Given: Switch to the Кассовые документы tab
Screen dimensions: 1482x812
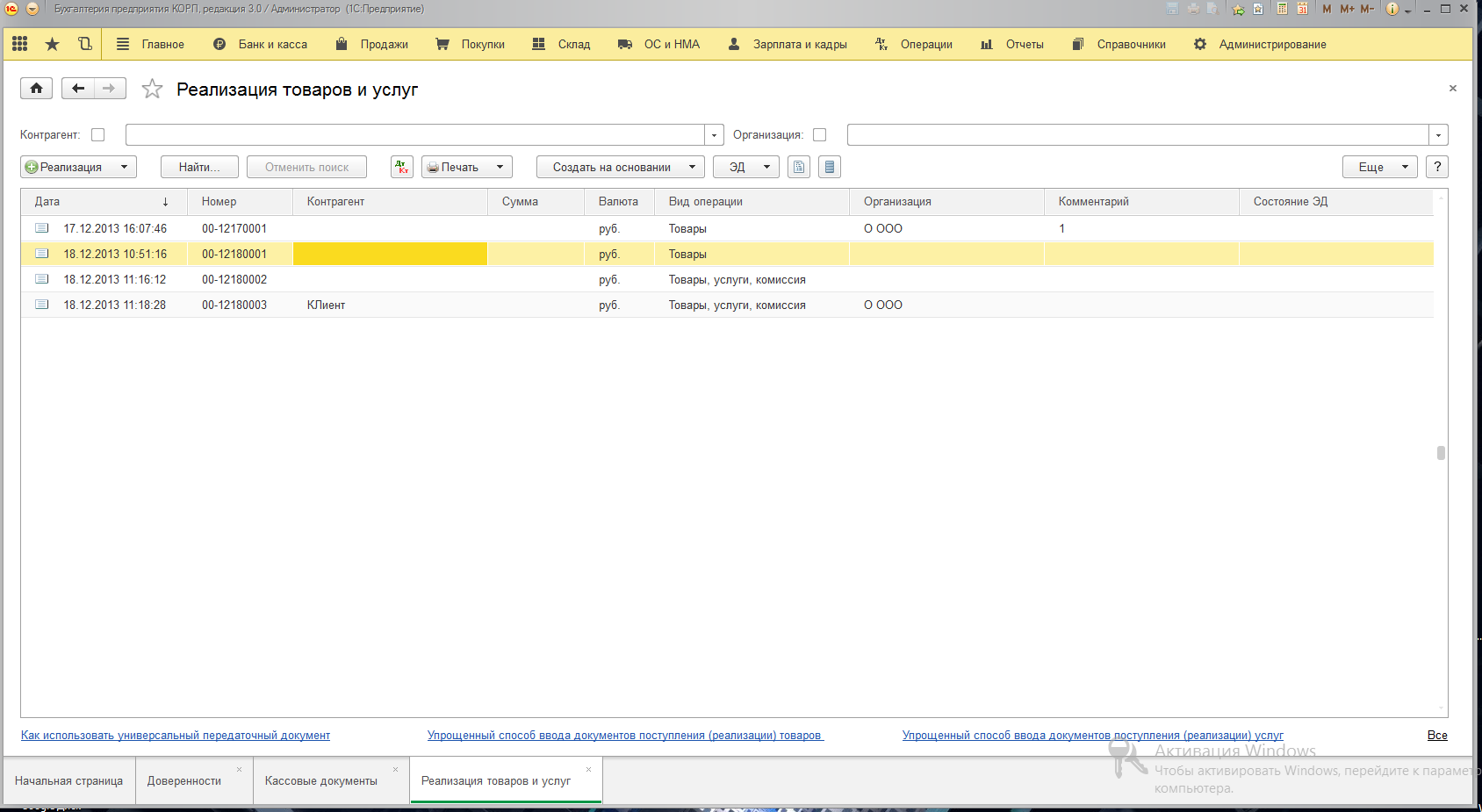Looking at the screenshot, I should [x=321, y=780].
